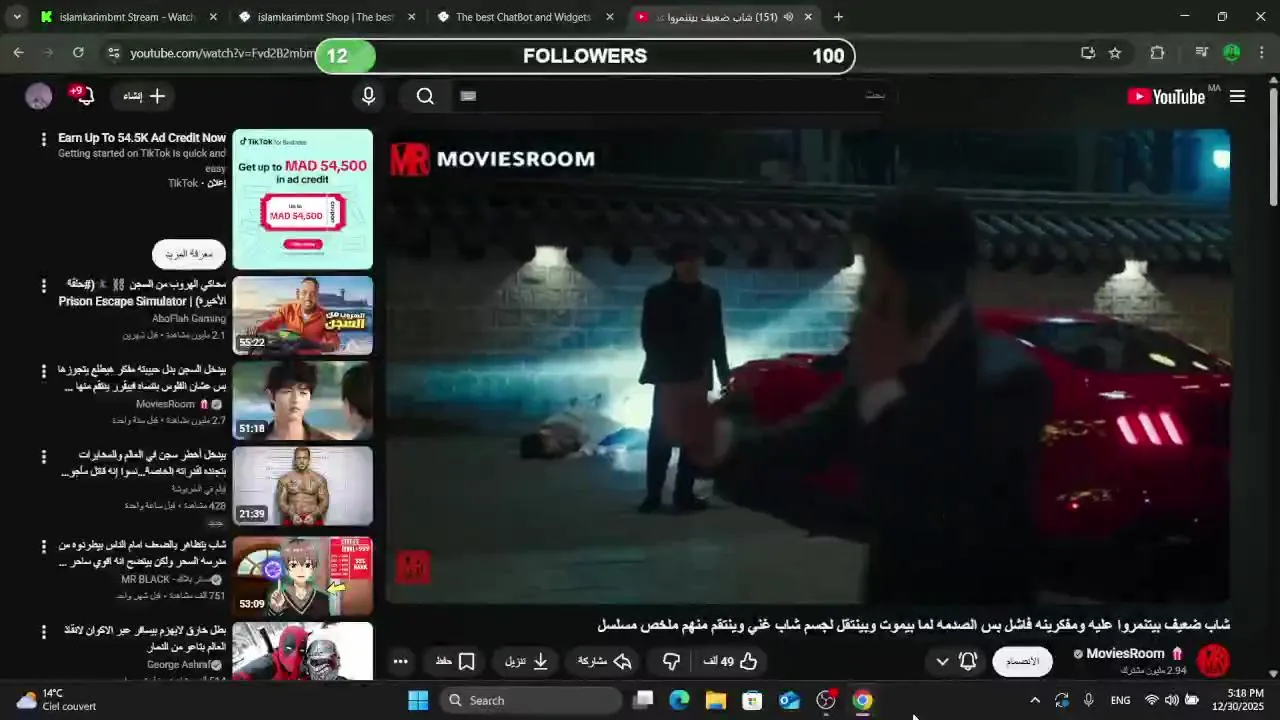
Task: Open options menu for the MR BLACK video
Action: [x=43, y=546]
